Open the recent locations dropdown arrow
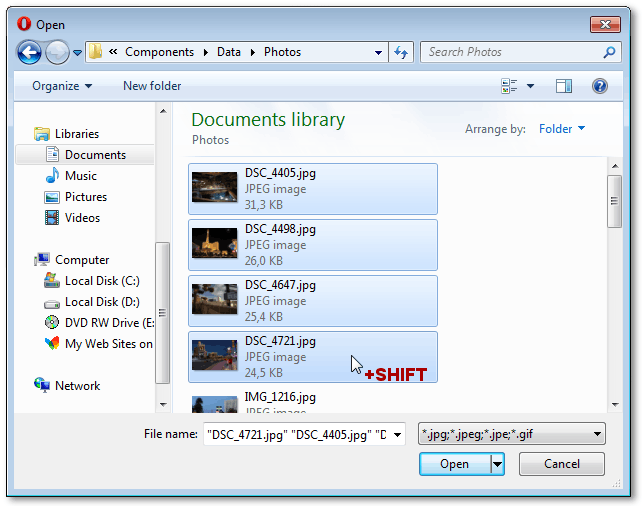 tap(77, 53)
